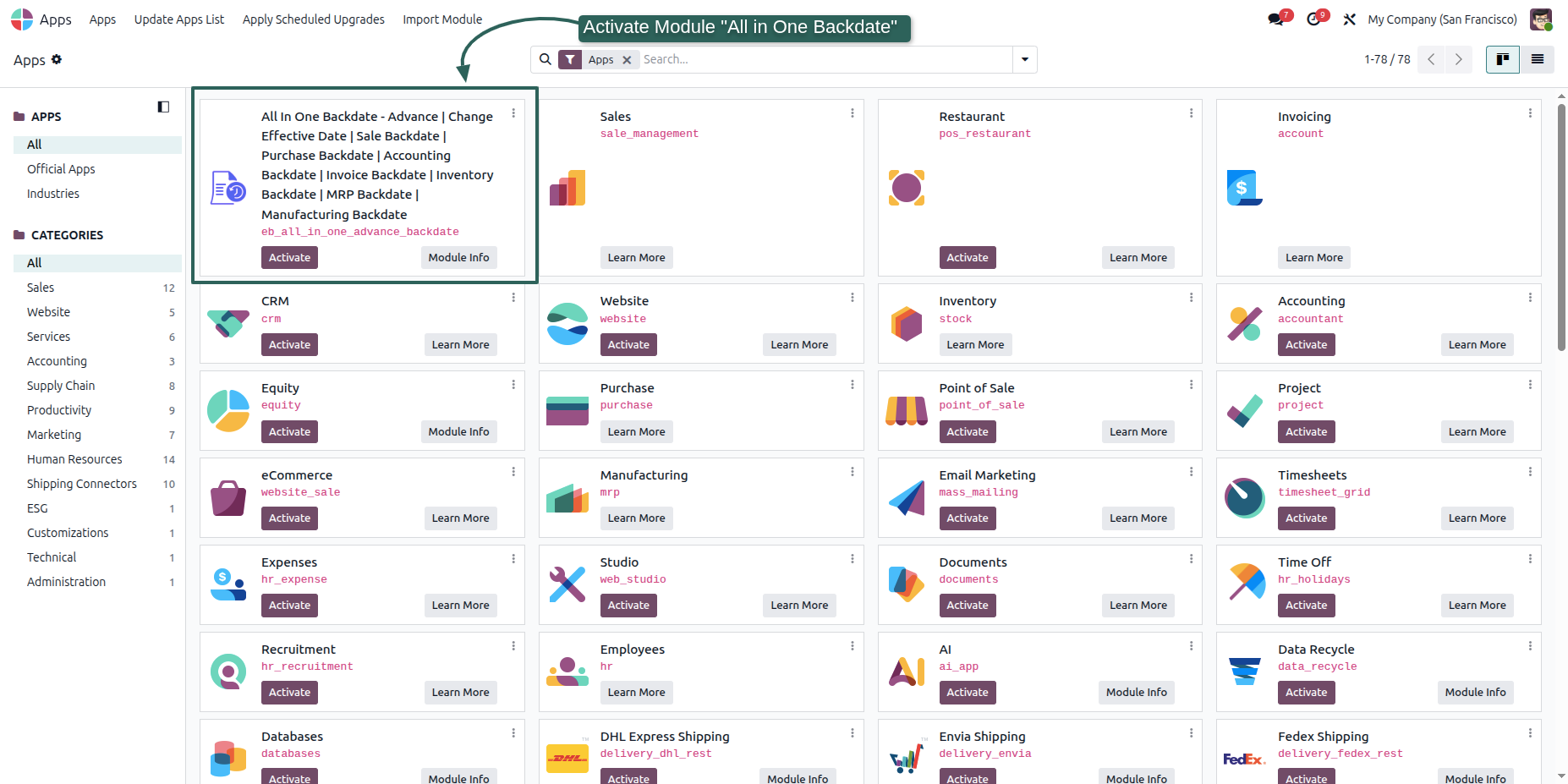Open the activities clock icon

pos(1315,19)
